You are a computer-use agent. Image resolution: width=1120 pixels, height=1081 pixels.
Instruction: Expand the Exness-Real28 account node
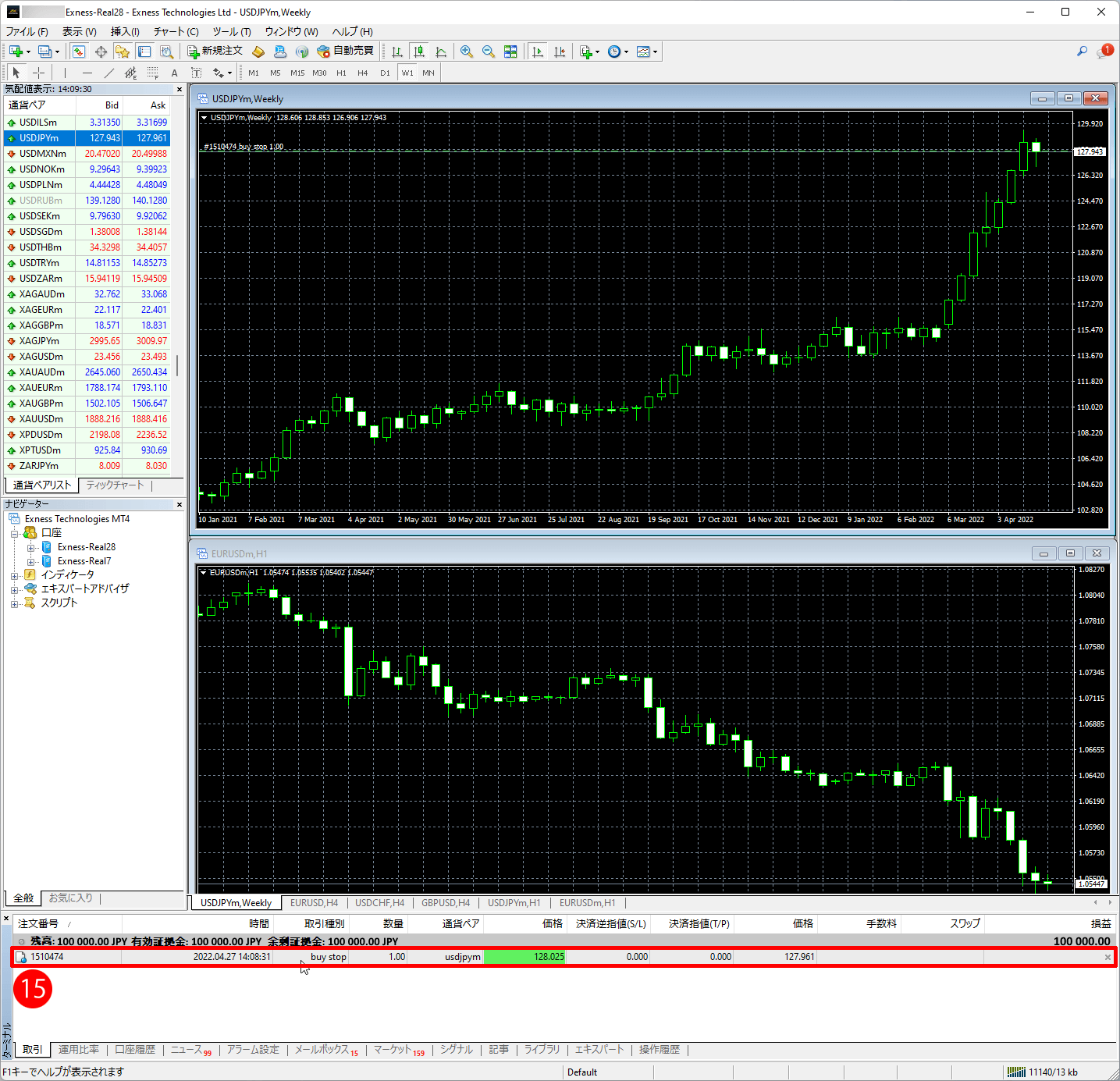point(31,548)
